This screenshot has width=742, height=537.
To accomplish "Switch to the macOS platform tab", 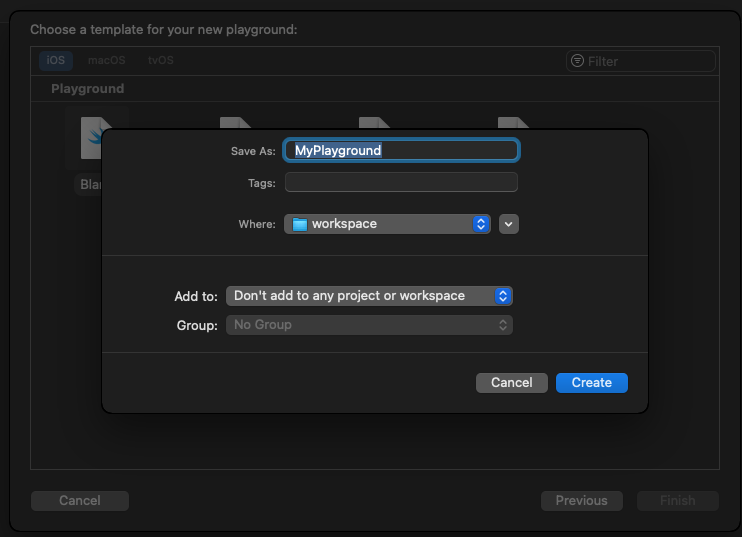I will 106,61.
